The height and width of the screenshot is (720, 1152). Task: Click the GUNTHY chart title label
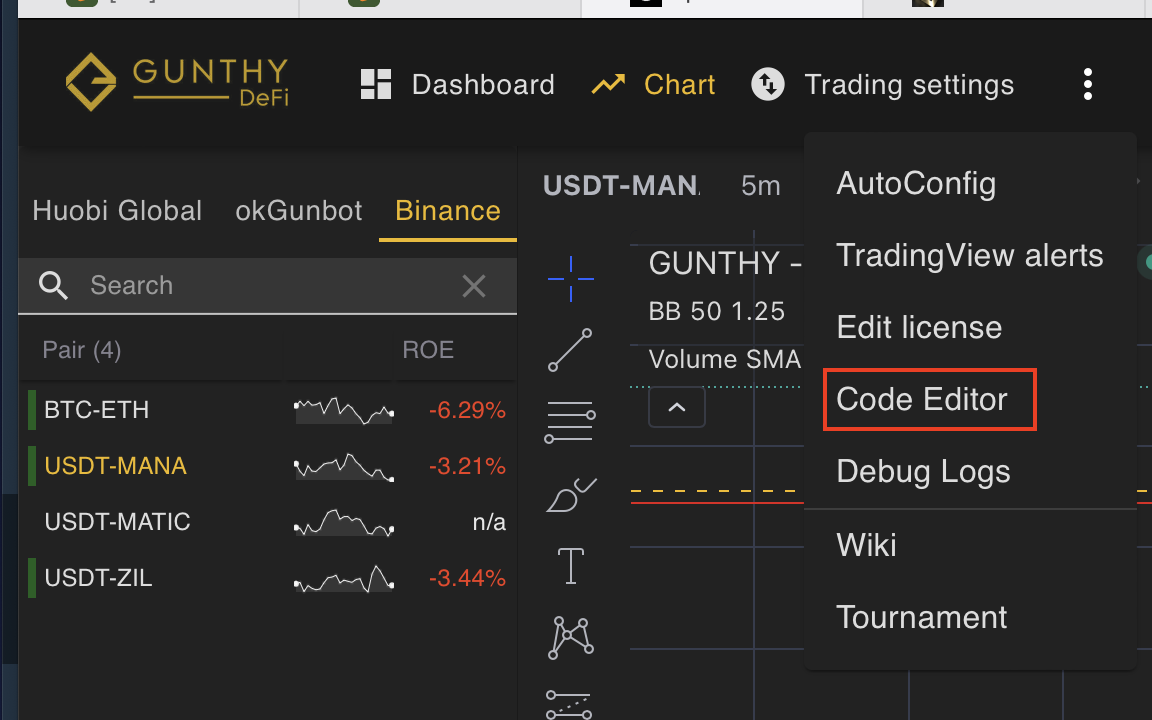click(x=724, y=263)
